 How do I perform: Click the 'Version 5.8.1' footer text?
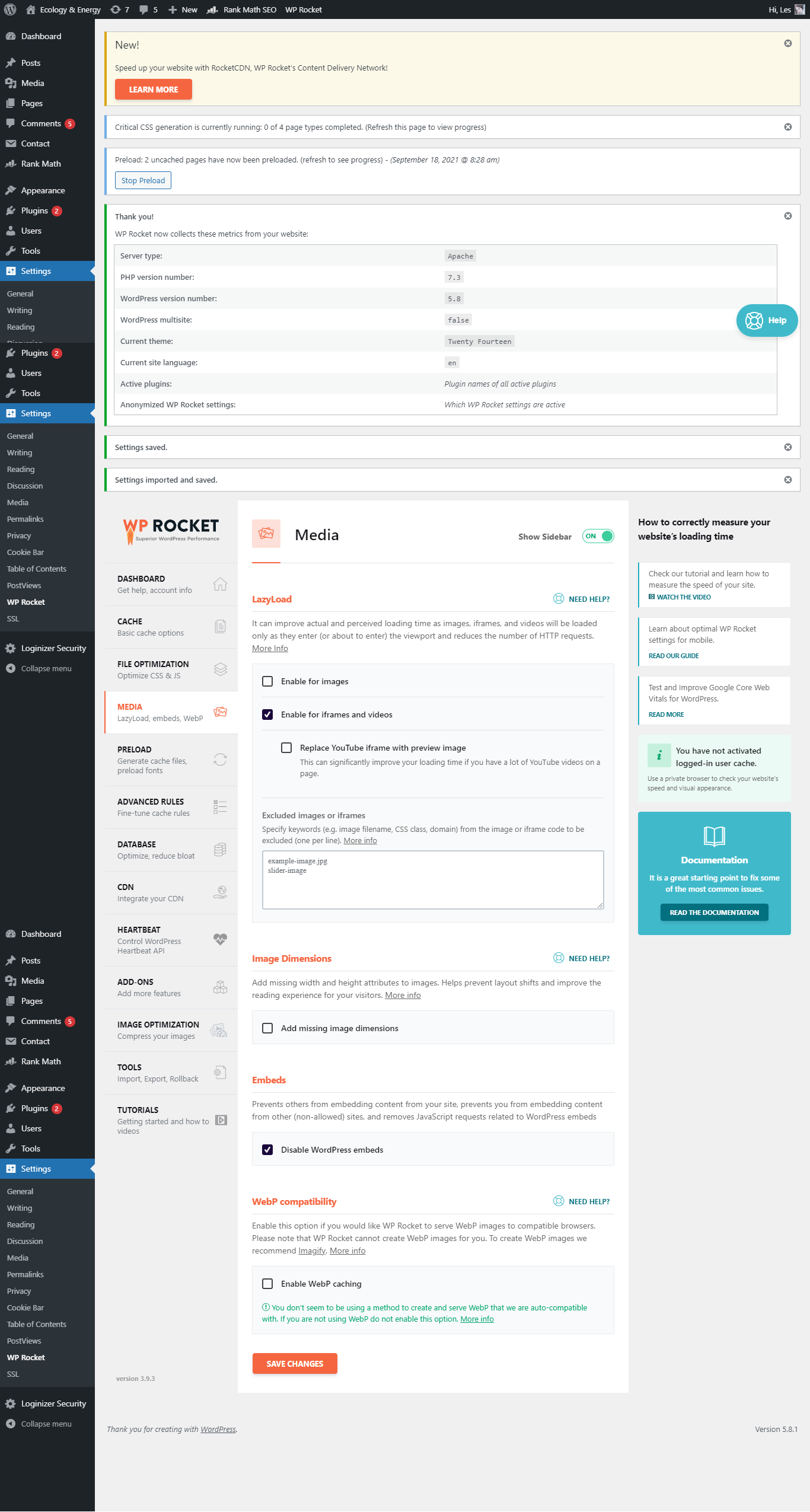point(776,1430)
